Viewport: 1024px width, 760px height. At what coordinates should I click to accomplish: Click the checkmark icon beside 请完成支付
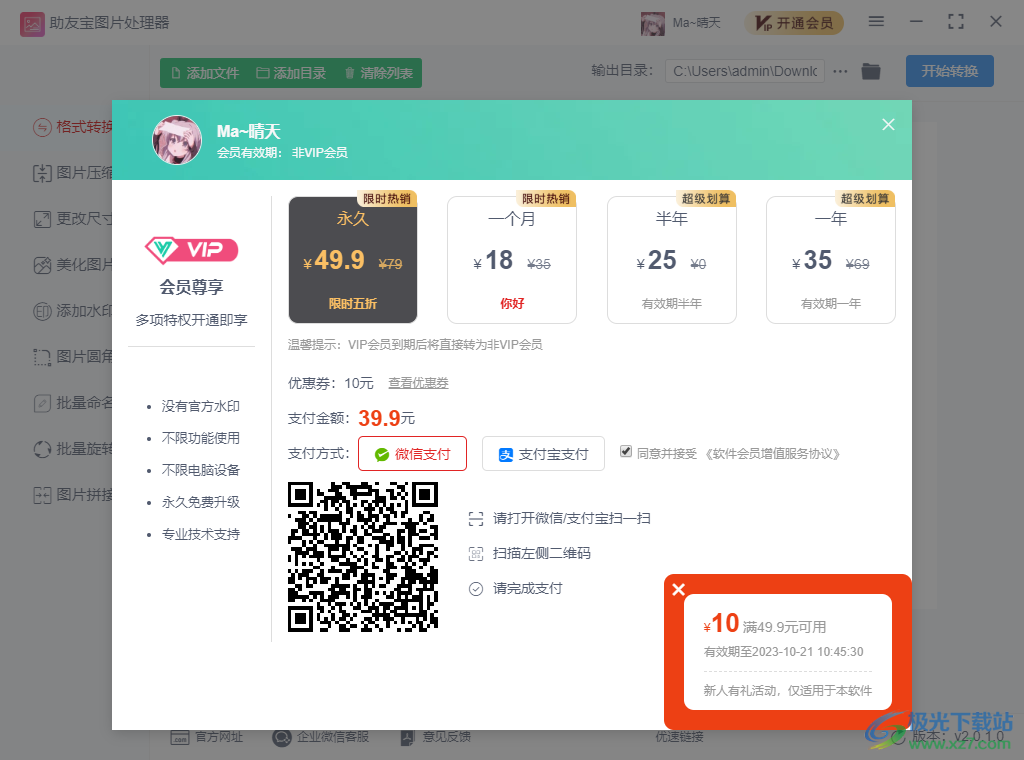(476, 589)
